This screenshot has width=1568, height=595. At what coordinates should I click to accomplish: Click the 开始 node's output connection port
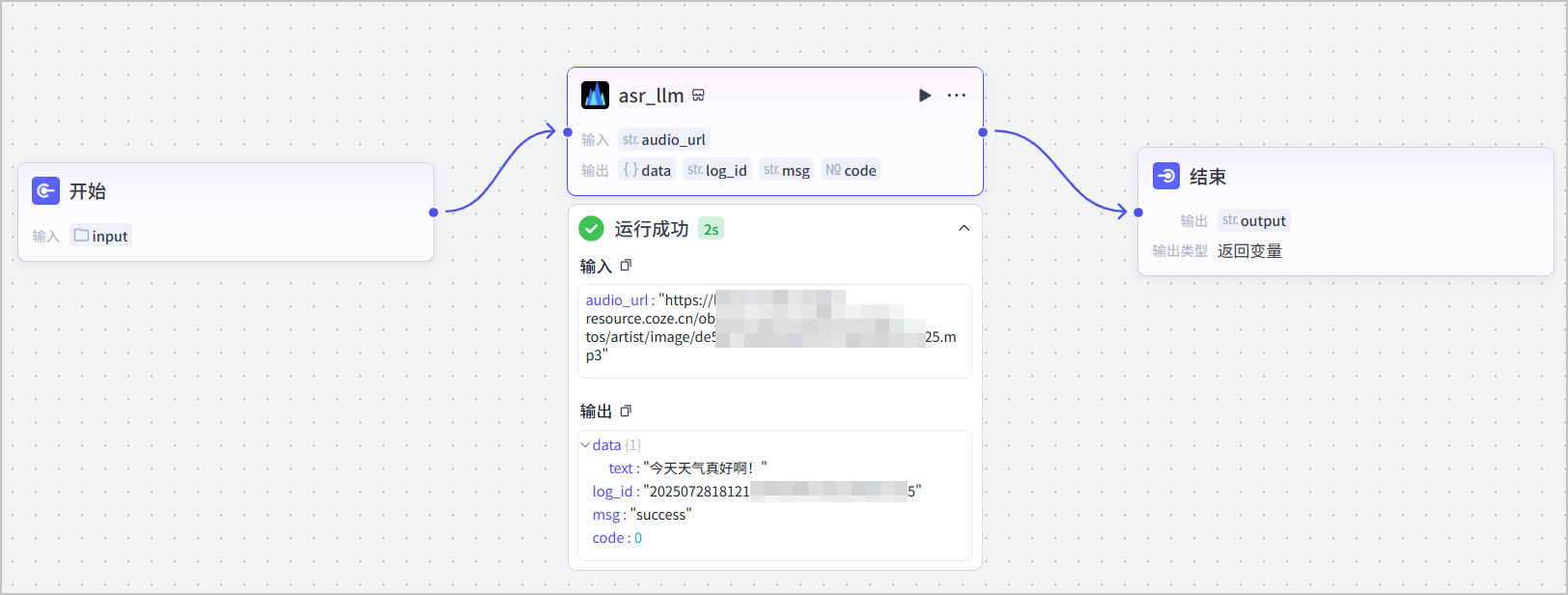[434, 212]
